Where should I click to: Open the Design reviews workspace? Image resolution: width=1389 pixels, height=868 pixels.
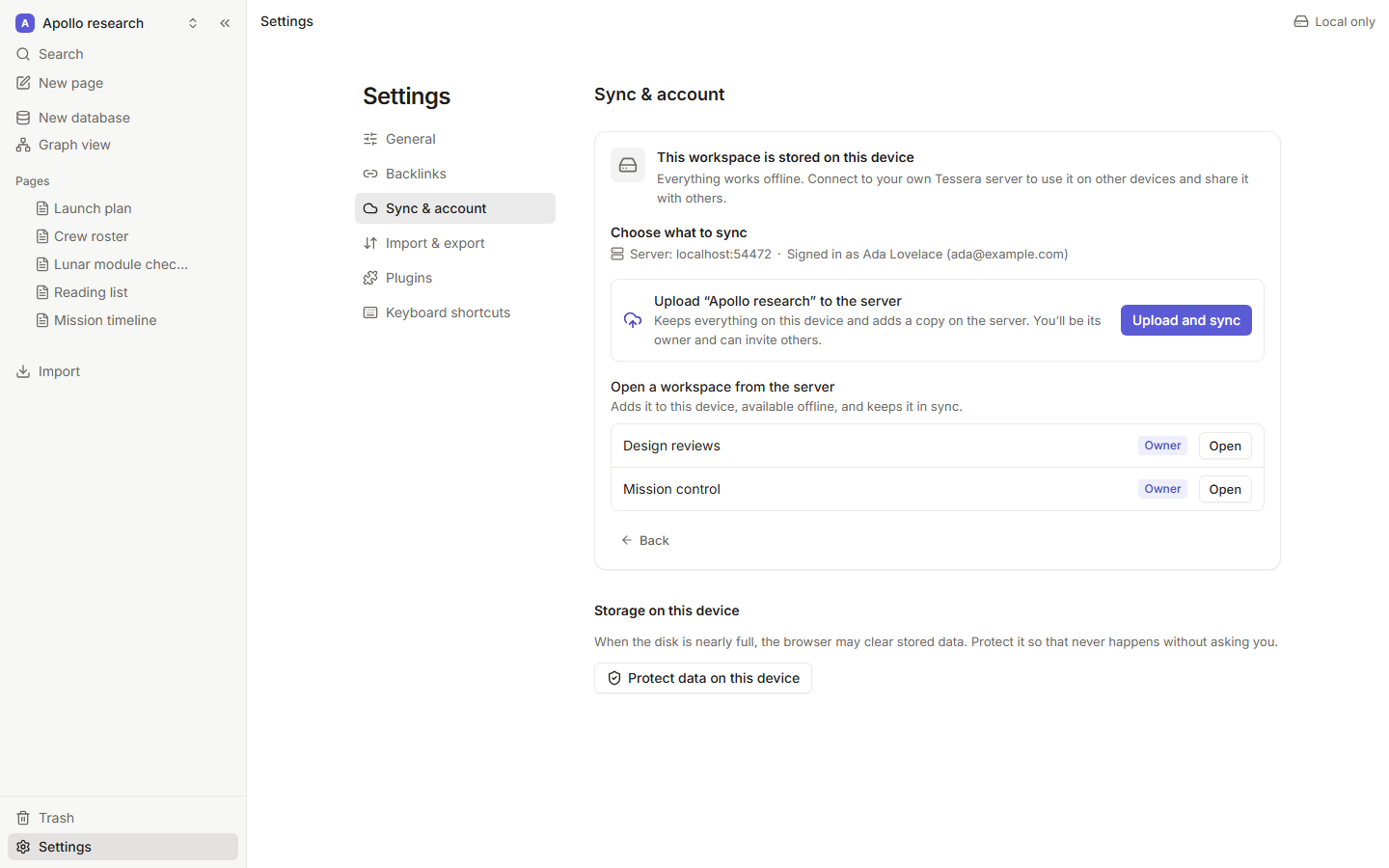[1225, 446]
